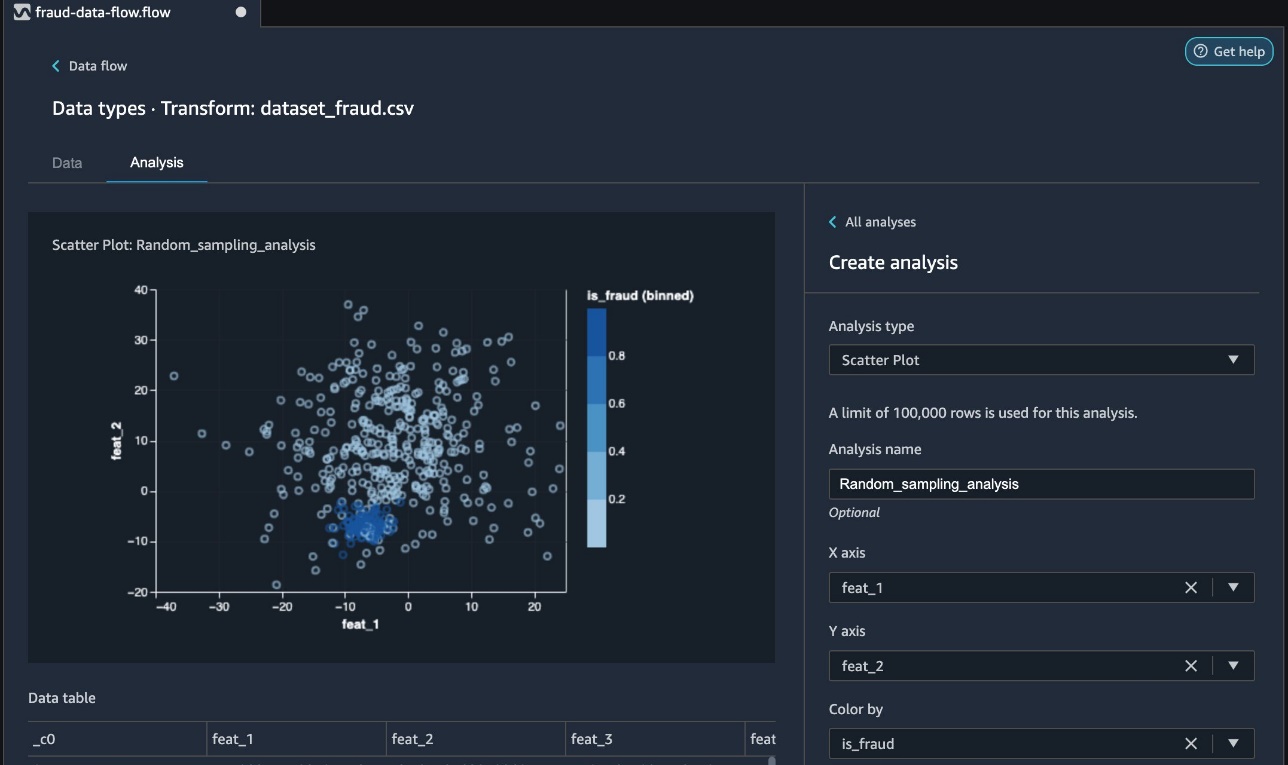Screen dimensions: 1288x765
Task: Clear the X axis feat_1 selection
Action: (1190, 588)
